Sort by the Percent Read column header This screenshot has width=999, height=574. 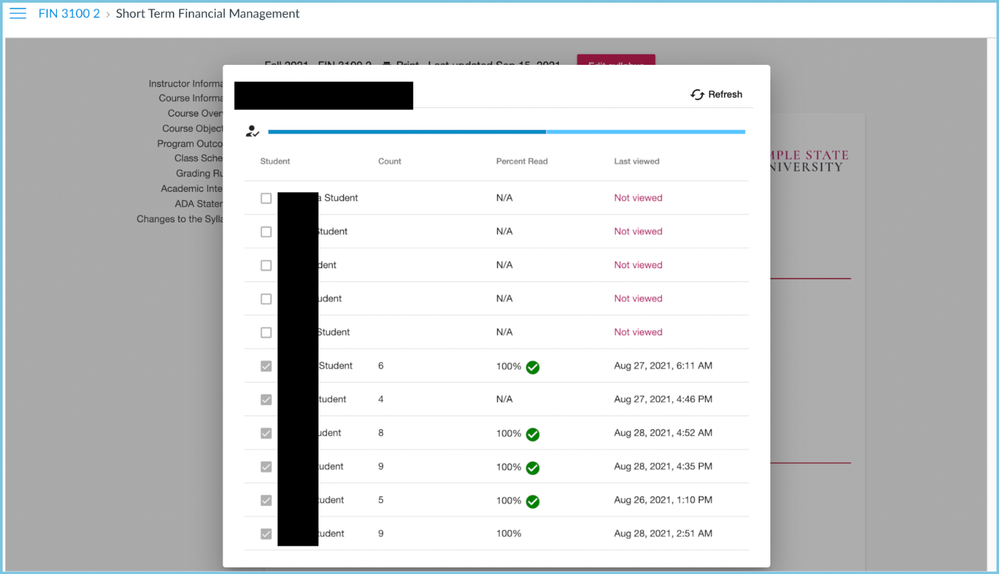[521, 161]
